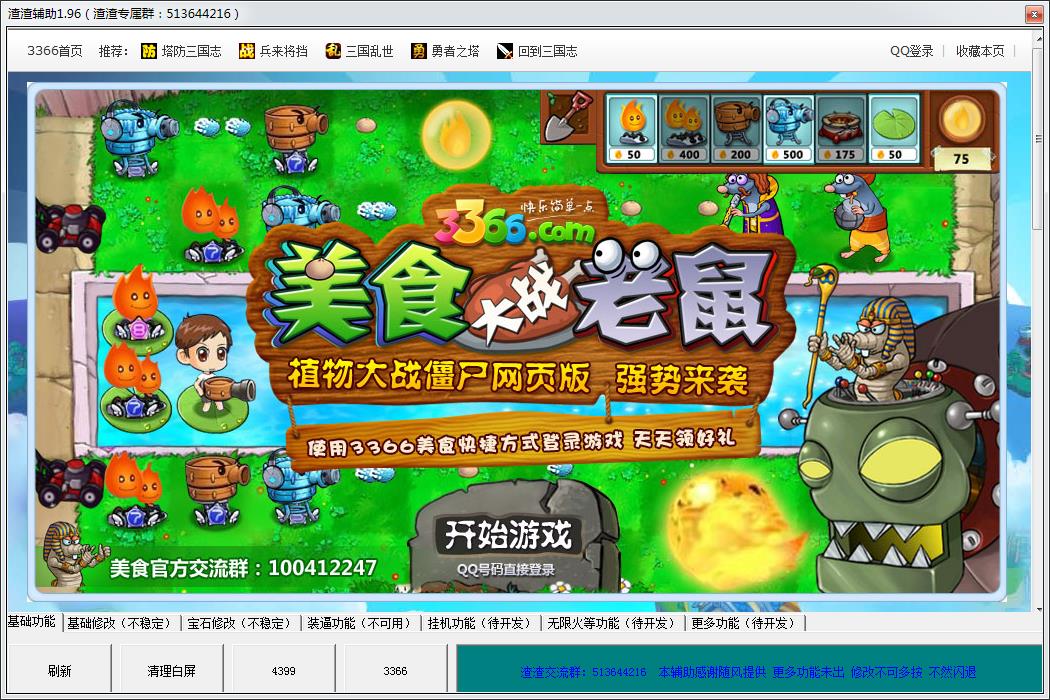Click 开始游戏 on the stone
Image resolution: width=1050 pixels, height=700 pixels.
[508, 536]
